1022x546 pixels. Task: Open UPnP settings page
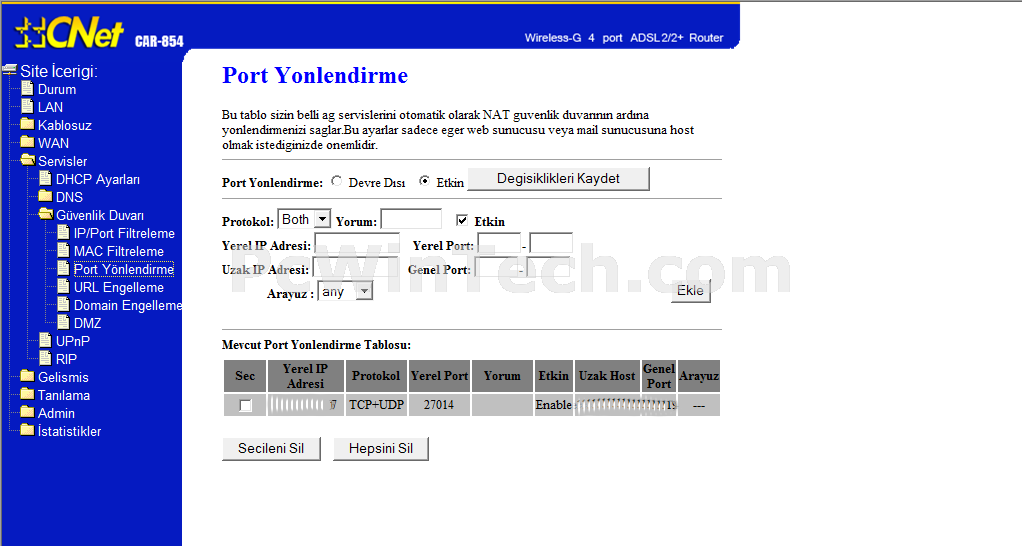73,341
